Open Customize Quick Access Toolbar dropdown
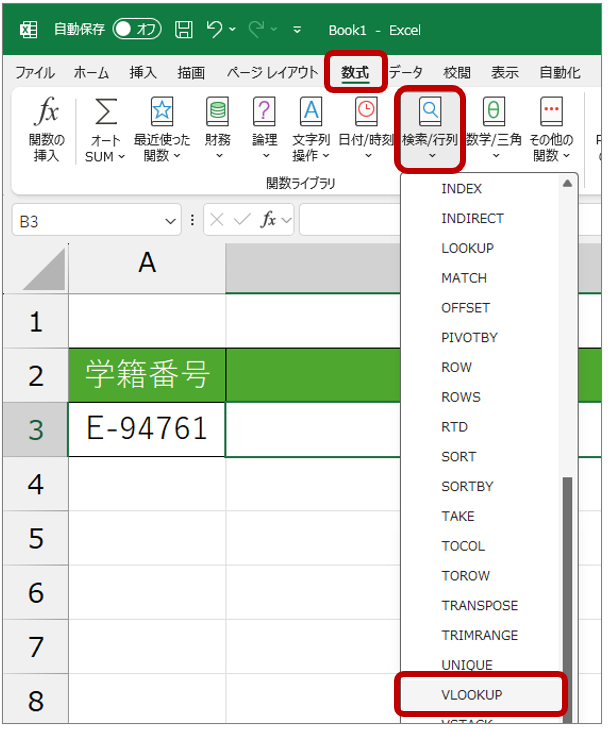Viewport: 608px width, 729px height. [297, 30]
